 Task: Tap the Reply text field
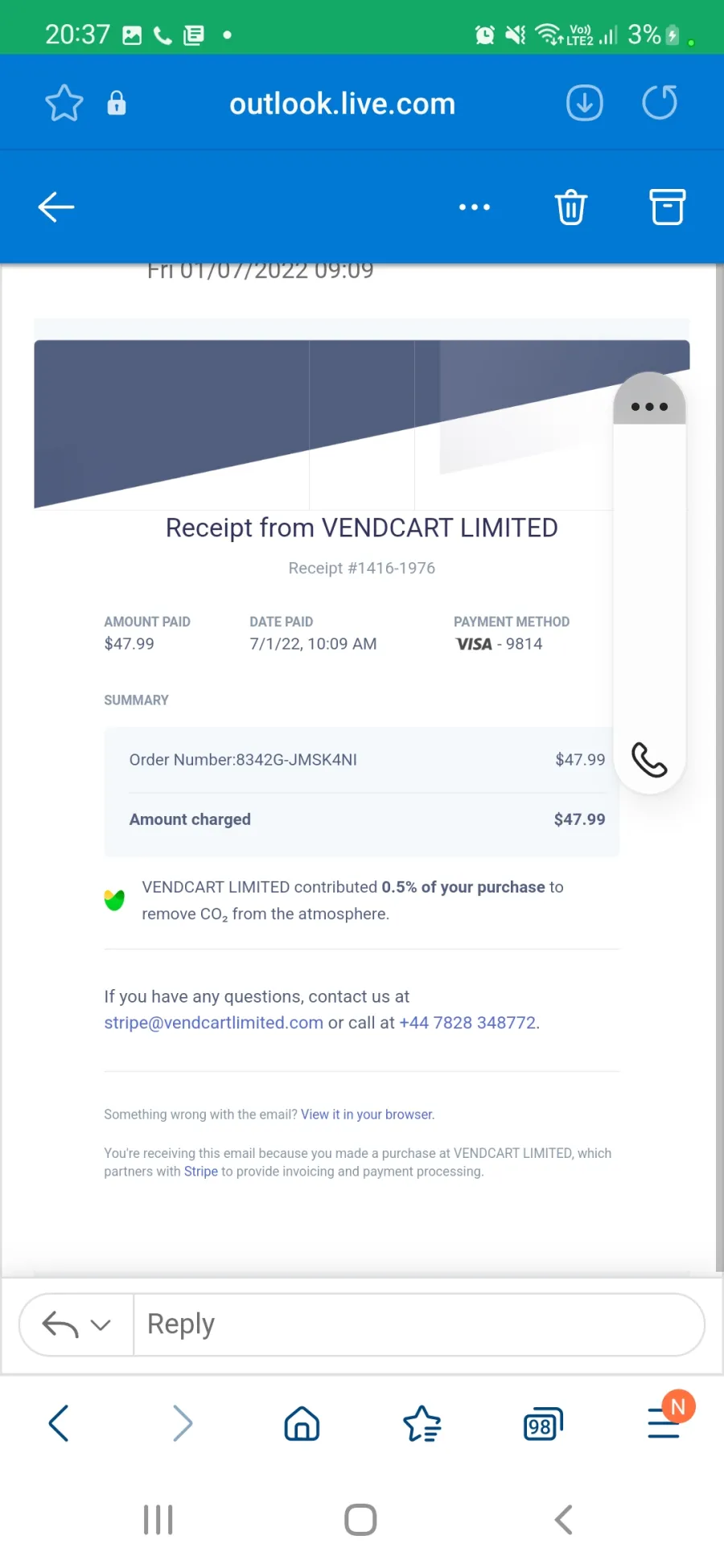point(418,1324)
